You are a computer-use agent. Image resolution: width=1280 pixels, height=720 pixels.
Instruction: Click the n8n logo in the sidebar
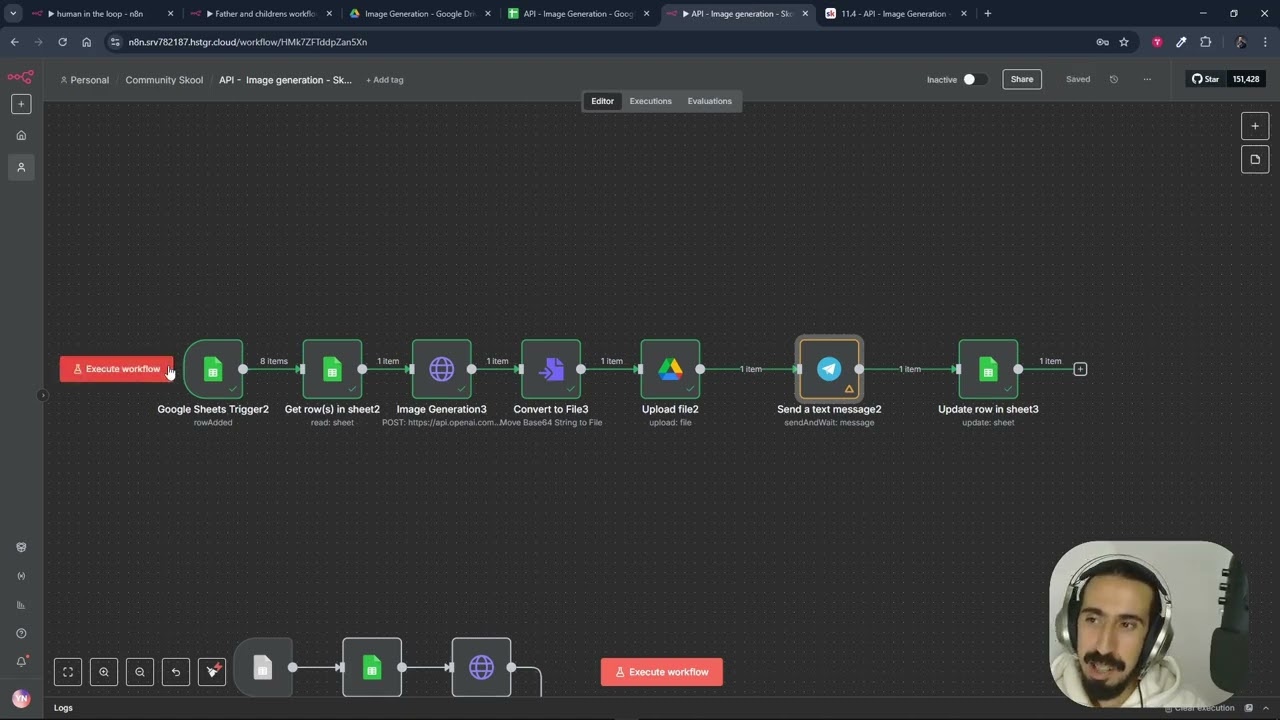pyautogui.click(x=21, y=77)
